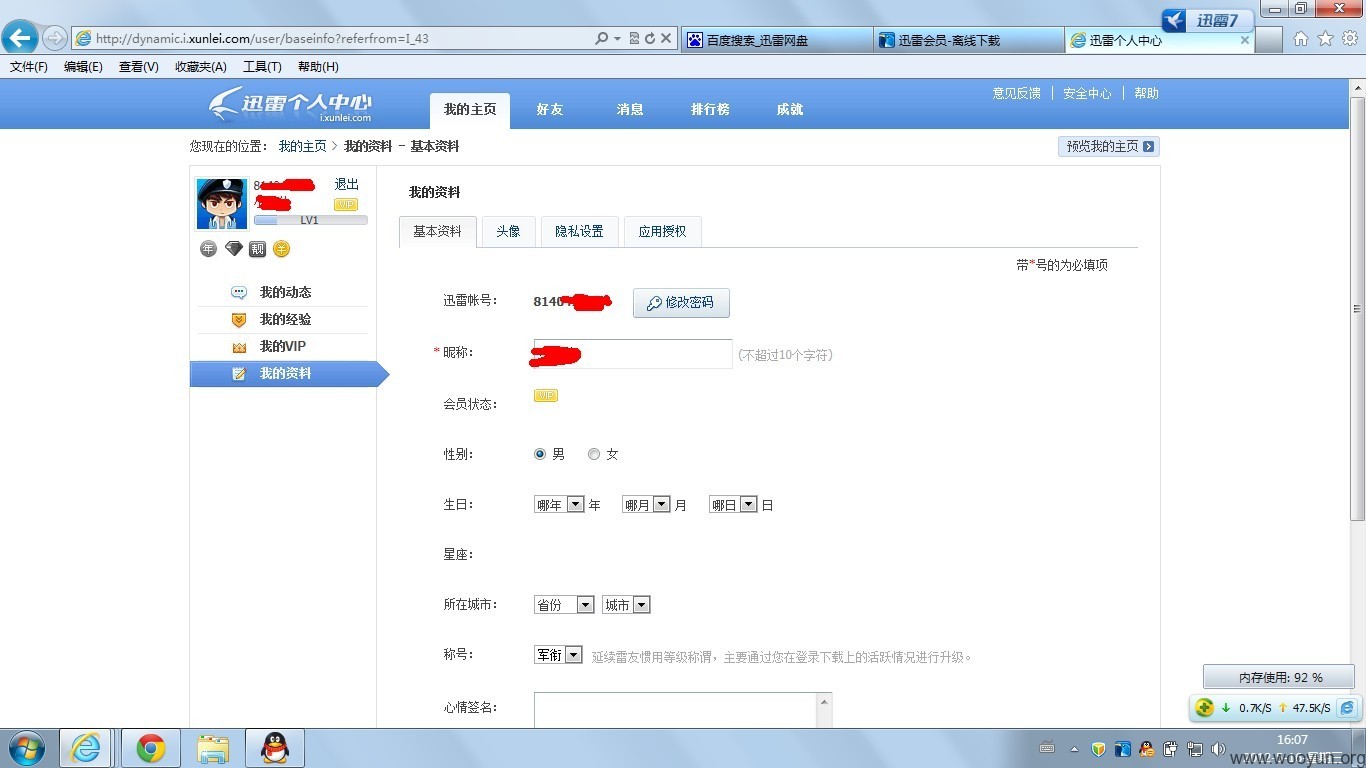The height and width of the screenshot is (768, 1366).
Task: Click the address bar search magnifier icon
Action: click(601, 39)
